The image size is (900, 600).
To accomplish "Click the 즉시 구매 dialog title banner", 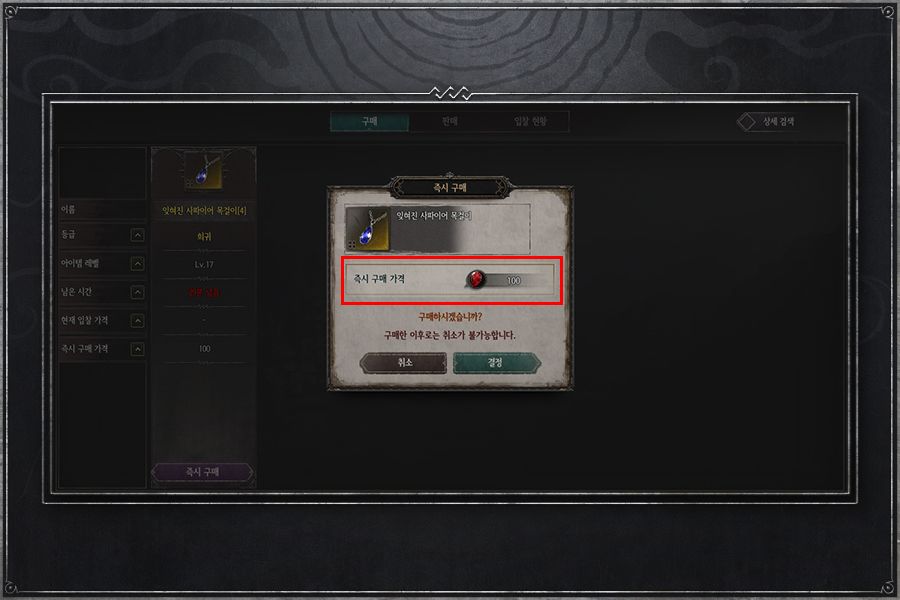I will click(449, 187).
